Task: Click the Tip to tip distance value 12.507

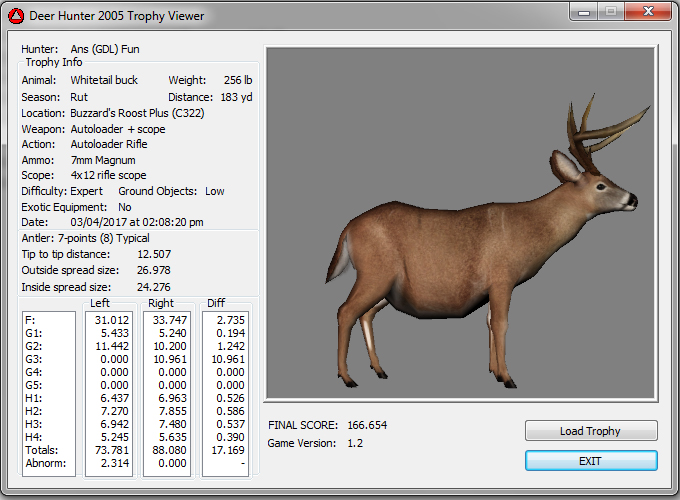Action: [153, 254]
